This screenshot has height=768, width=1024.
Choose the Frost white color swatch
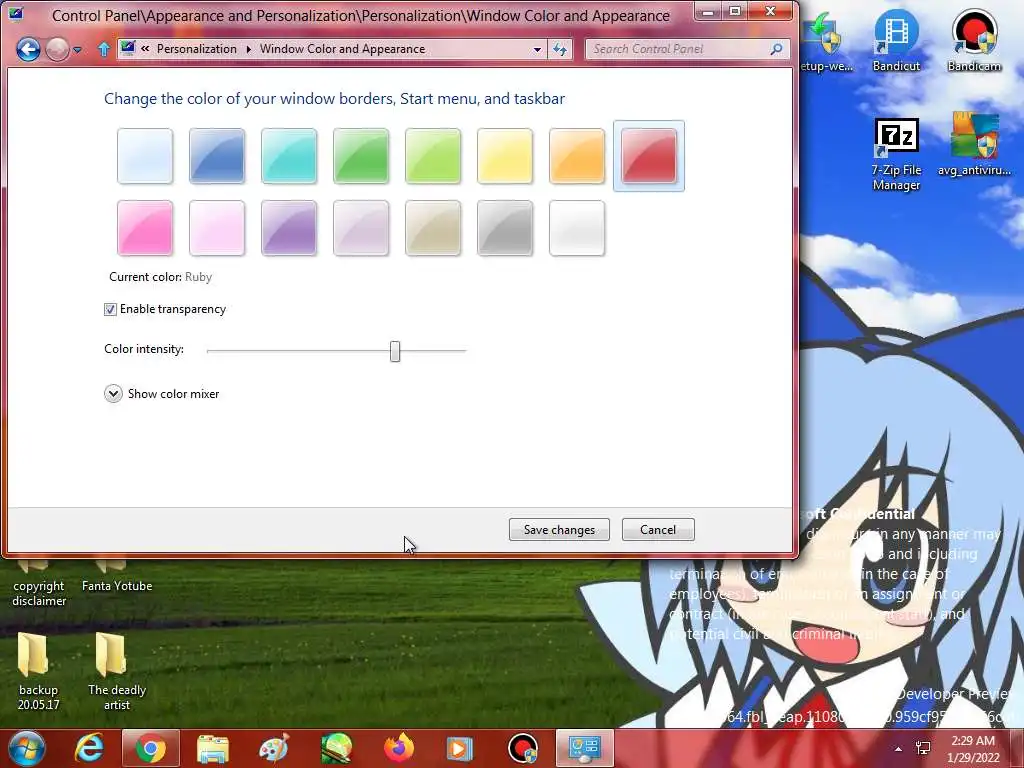[x=577, y=228]
